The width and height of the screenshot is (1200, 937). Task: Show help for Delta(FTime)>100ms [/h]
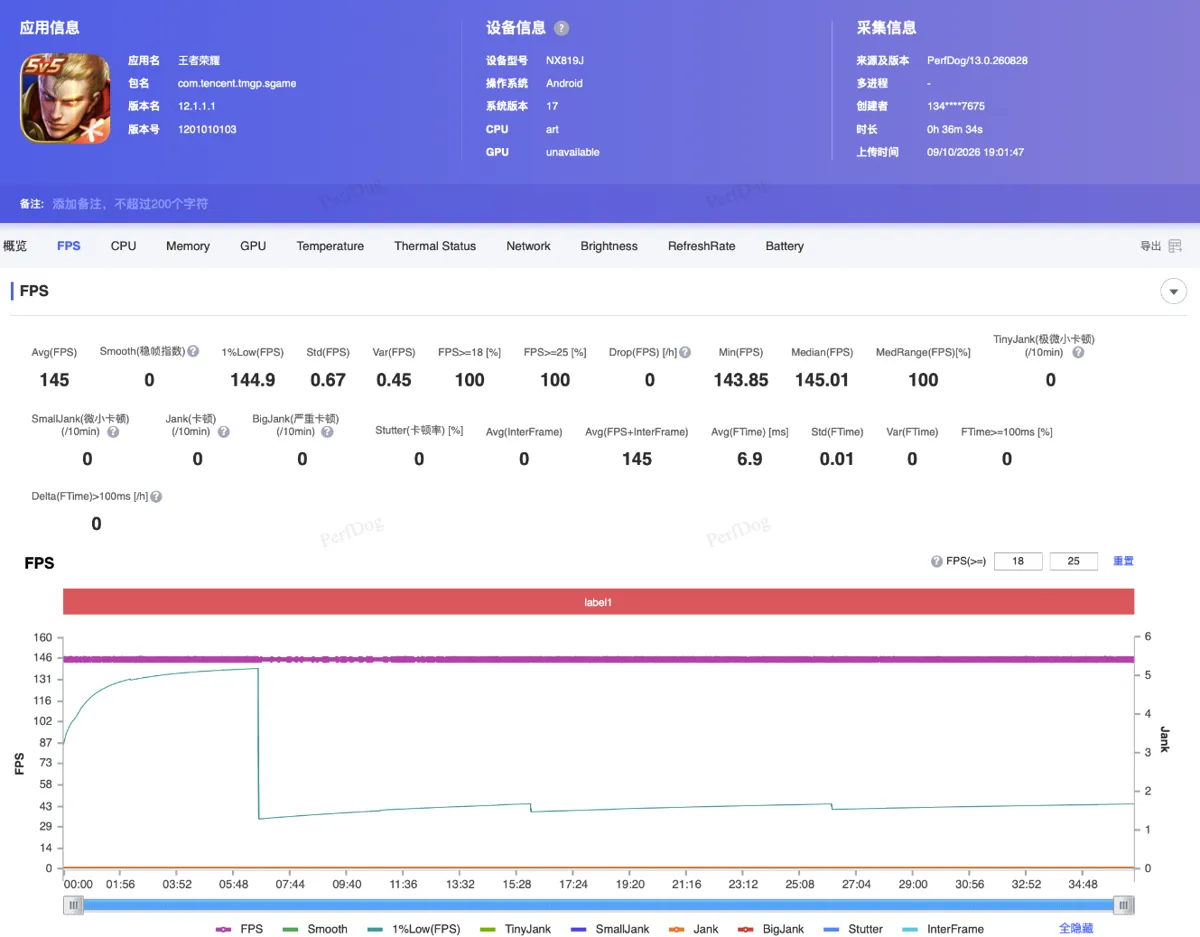click(156, 496)
